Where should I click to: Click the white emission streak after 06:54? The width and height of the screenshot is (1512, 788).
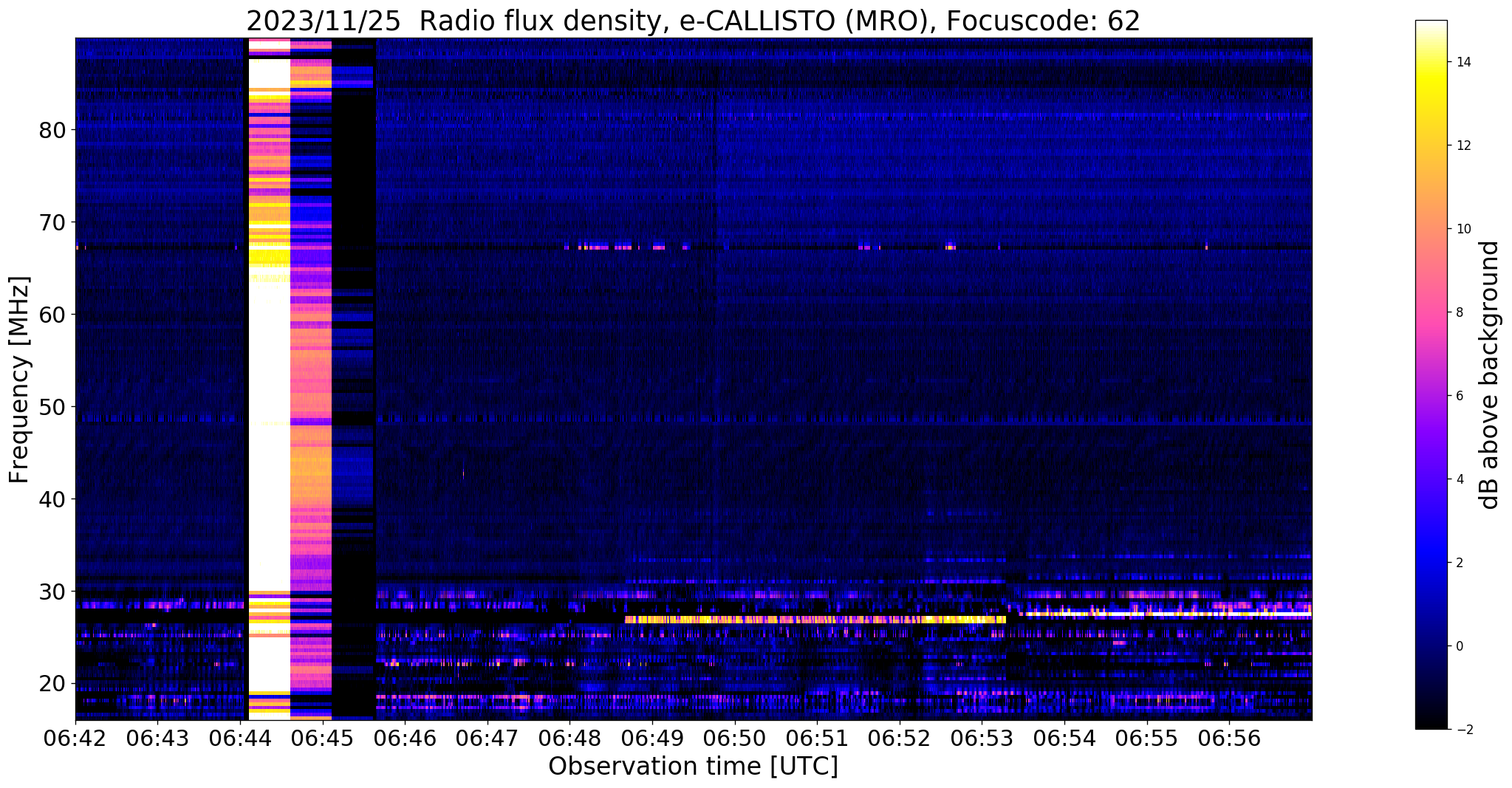coord(1169,613)
